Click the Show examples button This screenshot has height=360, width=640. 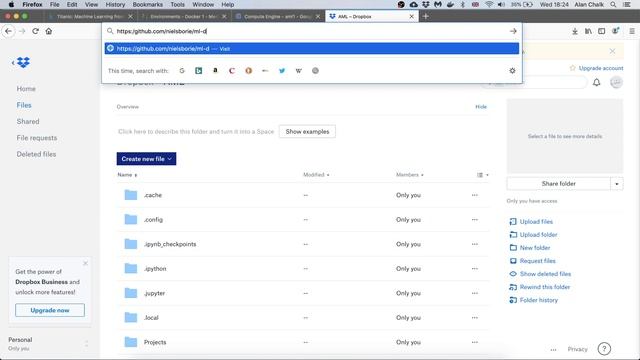(x=307, y=131)
